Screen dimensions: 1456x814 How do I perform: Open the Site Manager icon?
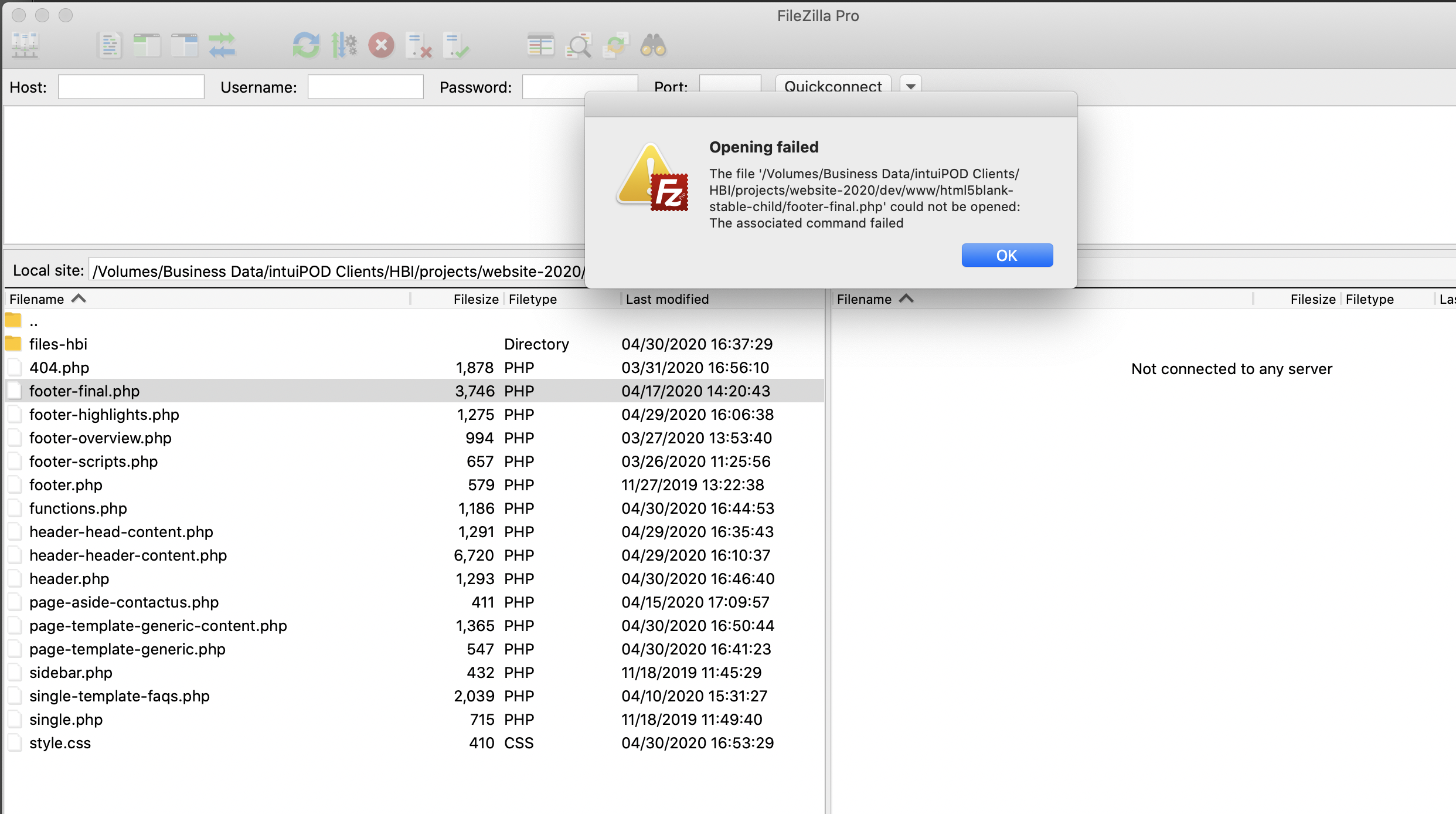25,45
